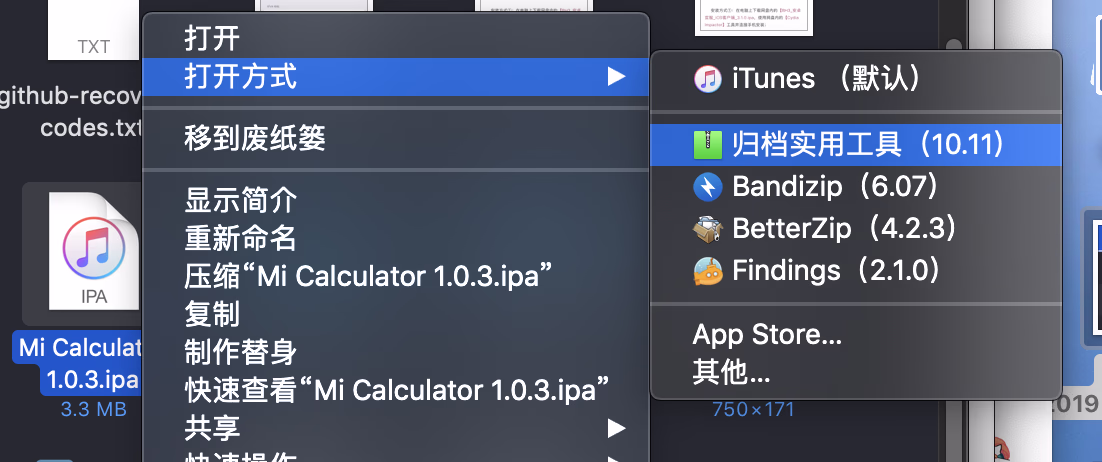The image size is (1102, 462).
Task: Expand the 打开方式 submenu arrow
Action: 616,76
